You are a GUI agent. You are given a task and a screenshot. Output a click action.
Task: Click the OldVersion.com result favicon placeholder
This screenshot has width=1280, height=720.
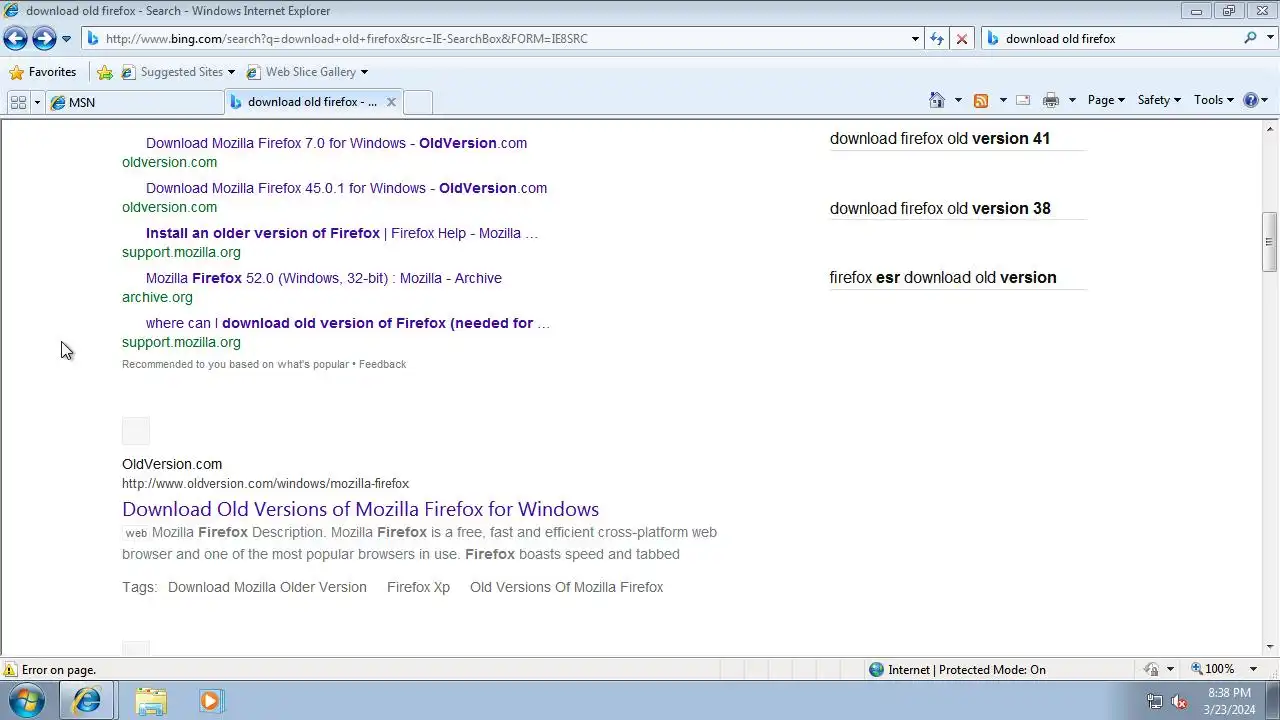tap(136, 431)
